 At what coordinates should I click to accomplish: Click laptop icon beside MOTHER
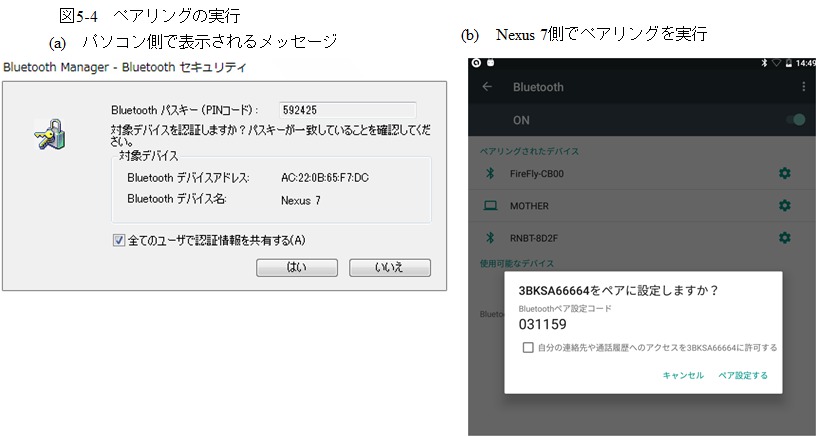pos(490,206)
